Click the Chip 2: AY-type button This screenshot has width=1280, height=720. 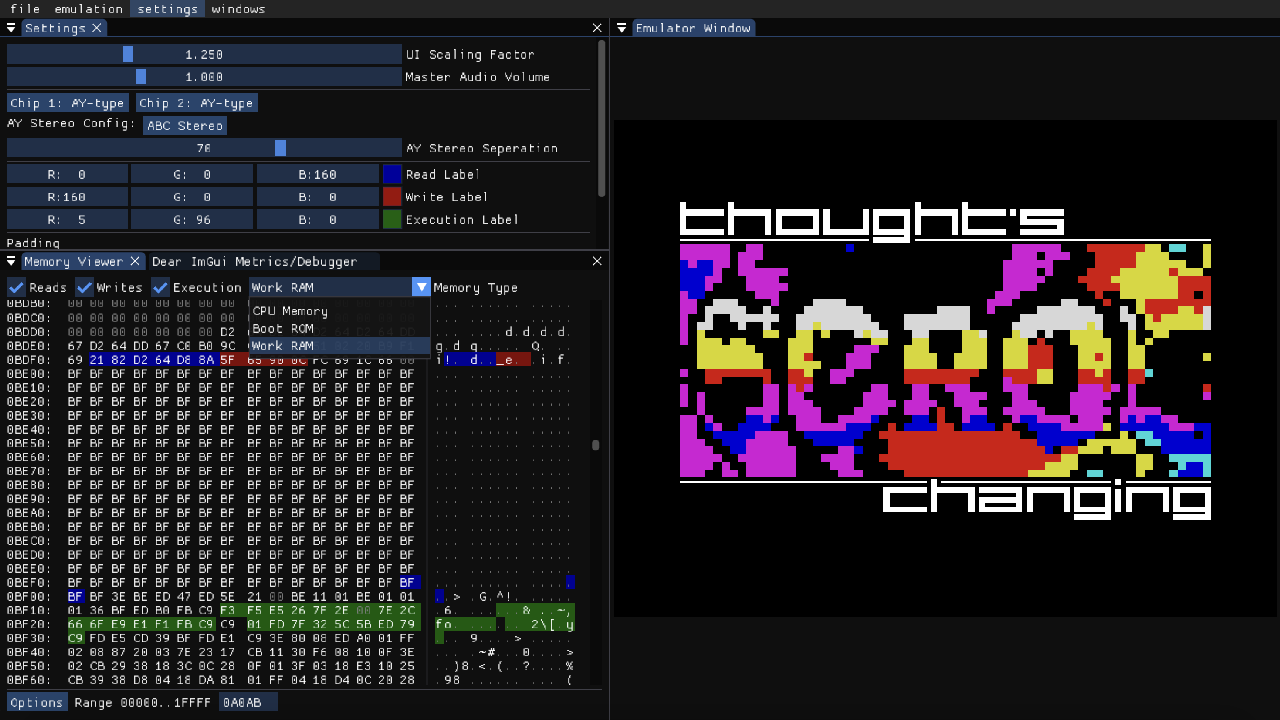click(196, 102)
